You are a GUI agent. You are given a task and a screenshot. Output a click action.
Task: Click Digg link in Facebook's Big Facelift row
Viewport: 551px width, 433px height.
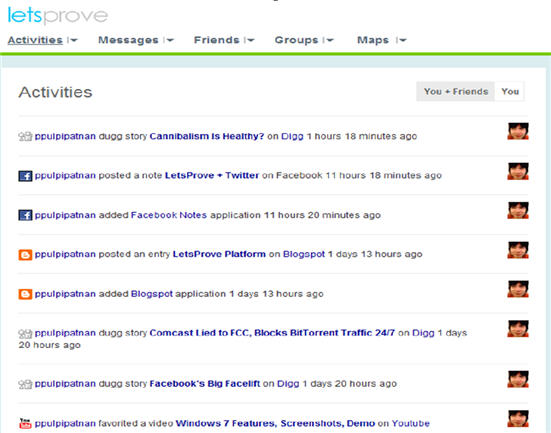pyautogui.click(x=288, y=383)
